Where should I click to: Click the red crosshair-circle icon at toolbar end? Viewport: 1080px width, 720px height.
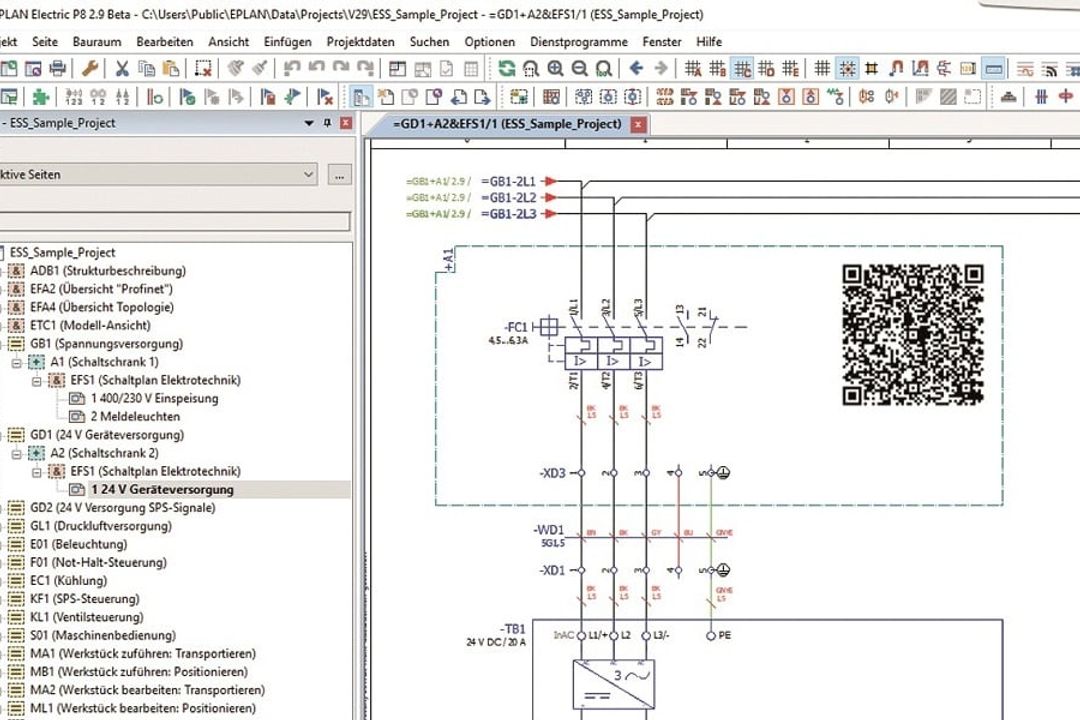pos(1066,96)
